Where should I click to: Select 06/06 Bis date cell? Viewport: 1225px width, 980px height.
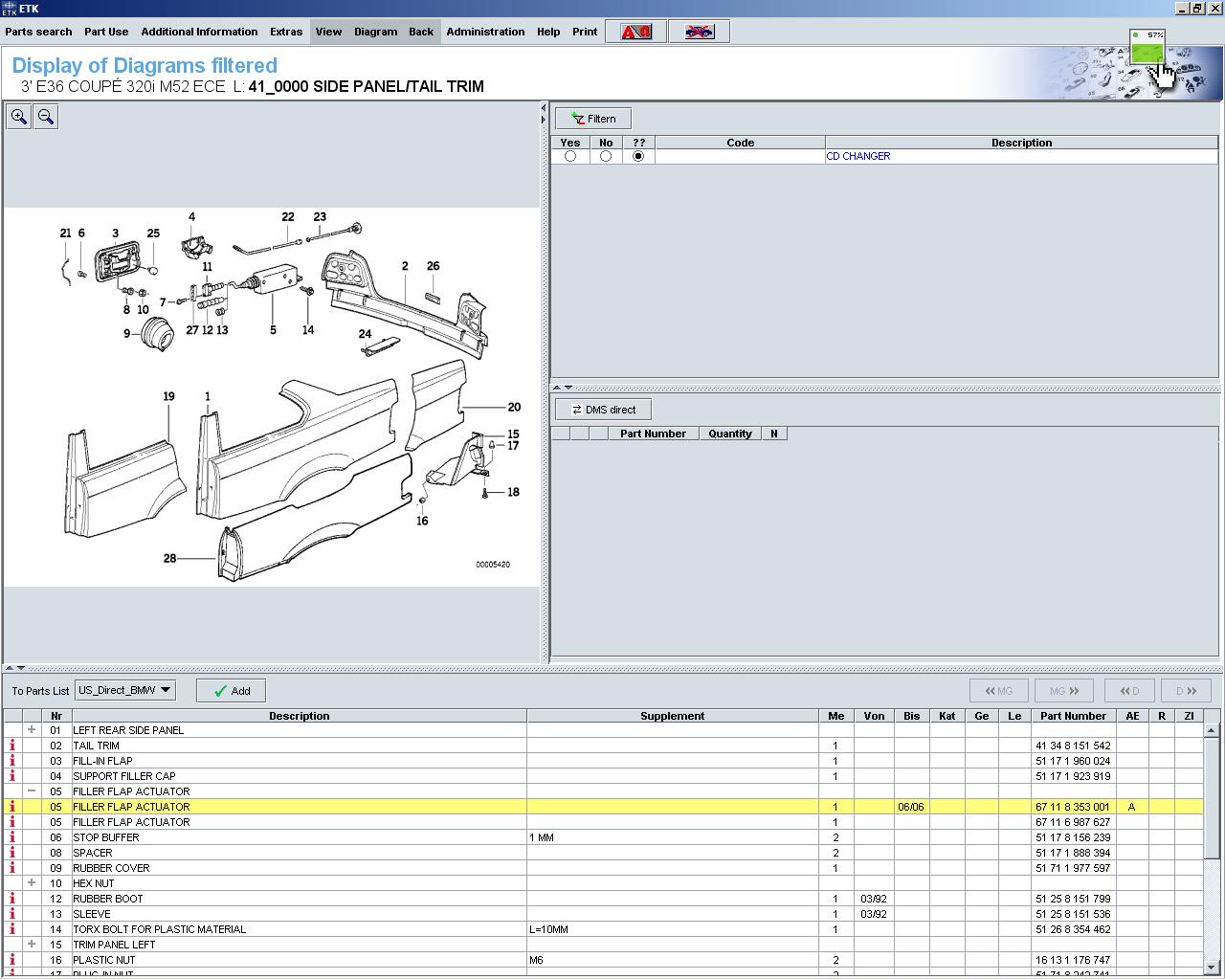point(911,807)
